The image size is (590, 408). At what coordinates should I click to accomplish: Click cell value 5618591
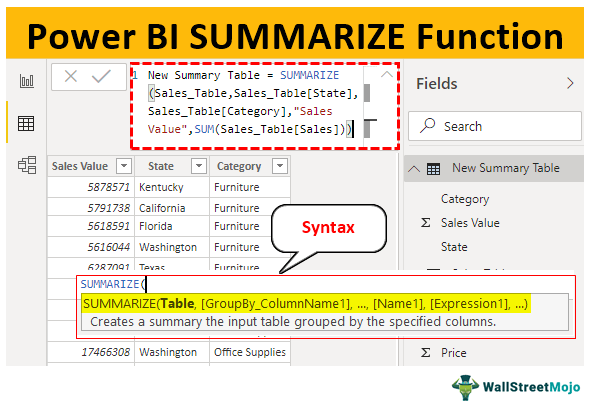(108, 226)
